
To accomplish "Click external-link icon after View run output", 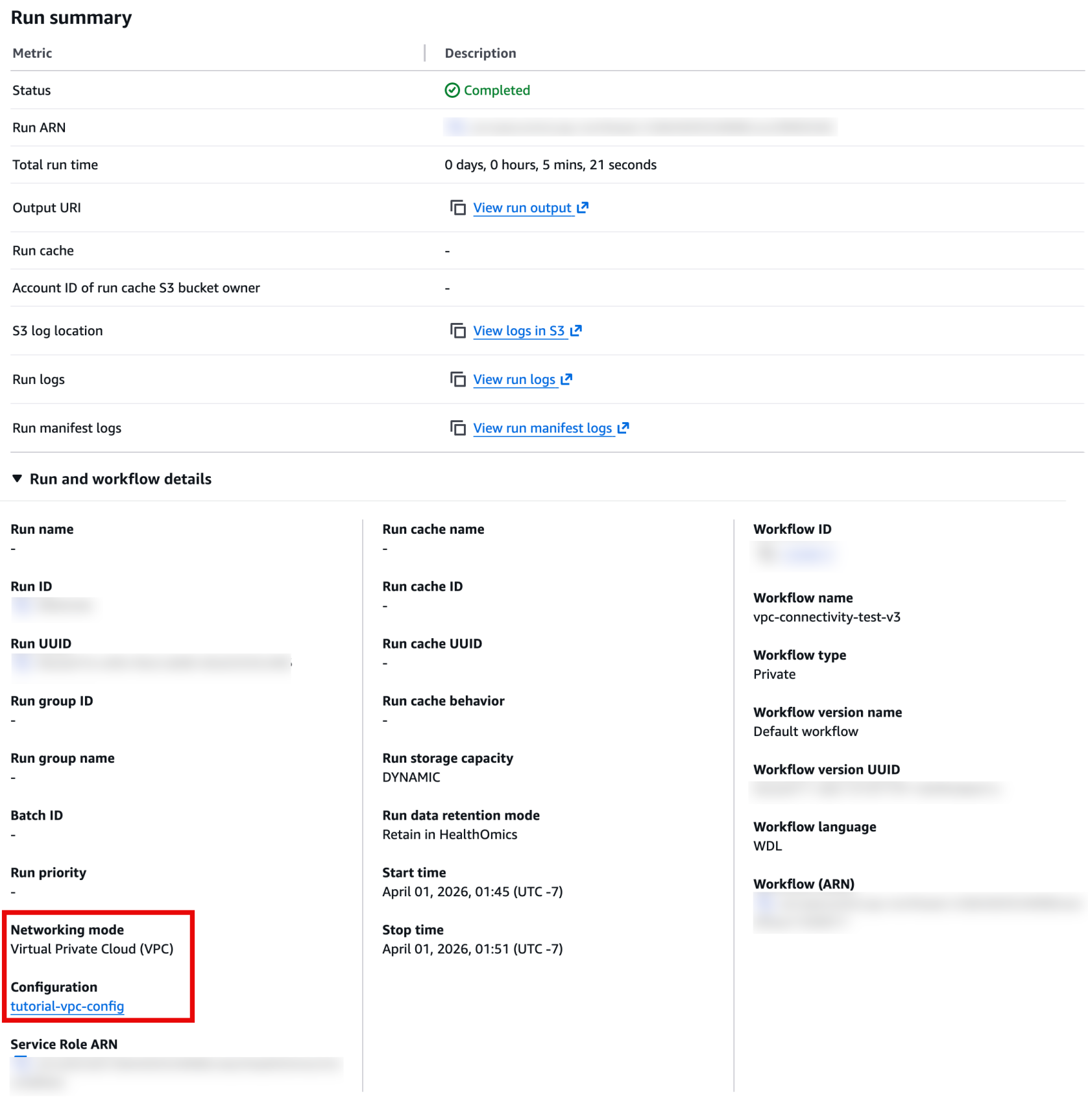I will (583, 208).
